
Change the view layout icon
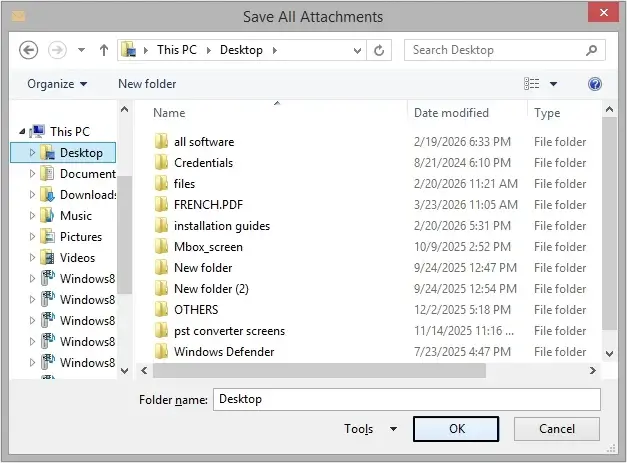click(x=531, y=84)
